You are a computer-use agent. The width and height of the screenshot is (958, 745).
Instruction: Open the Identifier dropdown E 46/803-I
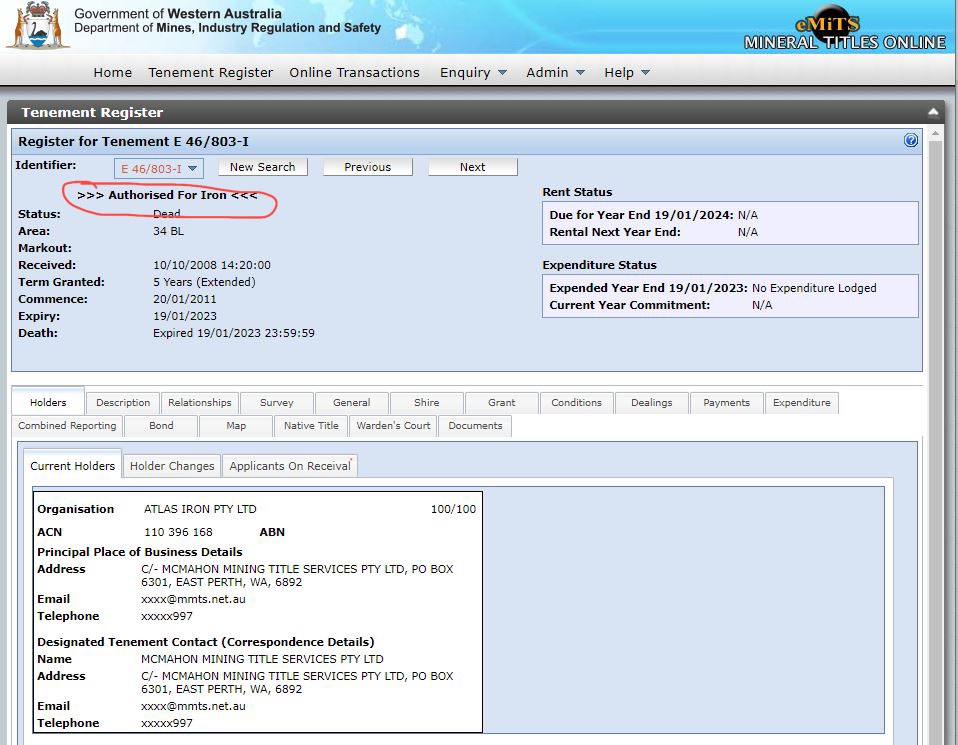159,169
